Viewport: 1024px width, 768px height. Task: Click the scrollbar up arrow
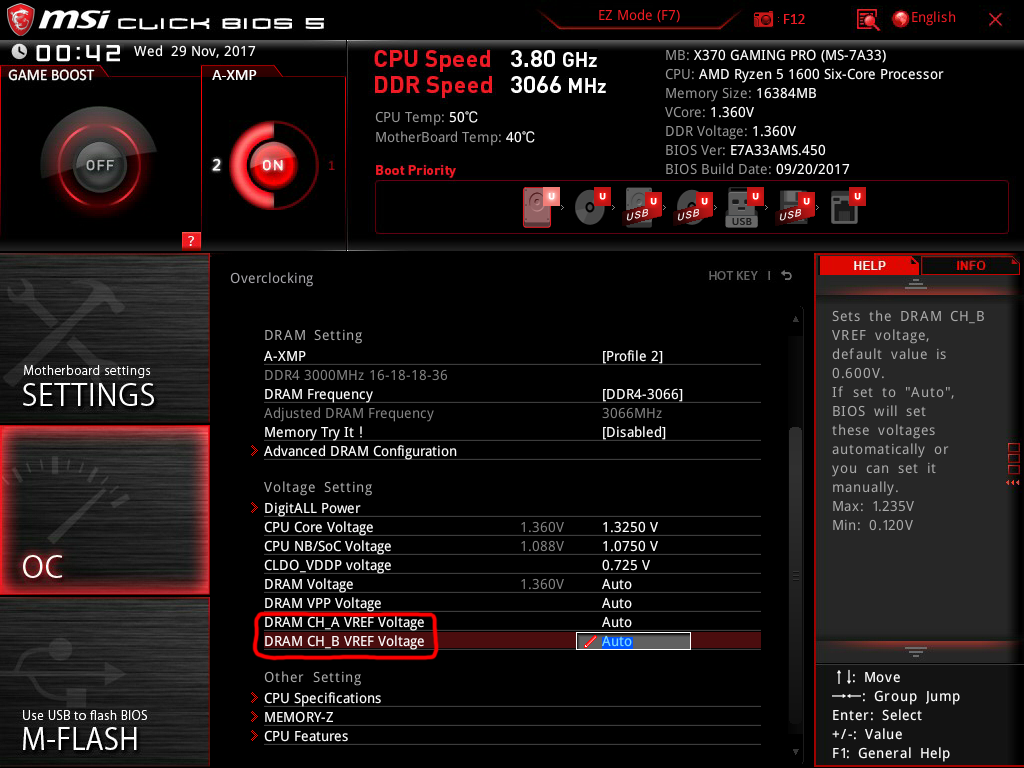click(x=795, y=319)
